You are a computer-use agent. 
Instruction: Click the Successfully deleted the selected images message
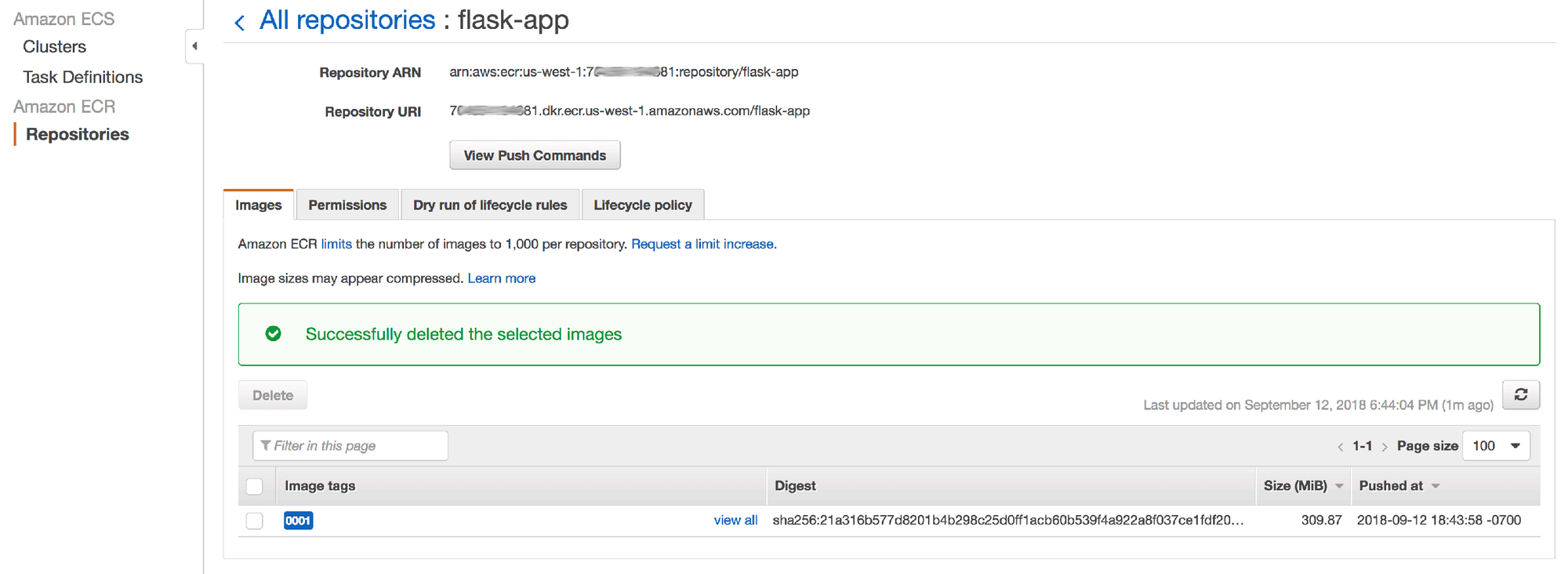pyautogui.click(x=463, y=334)
